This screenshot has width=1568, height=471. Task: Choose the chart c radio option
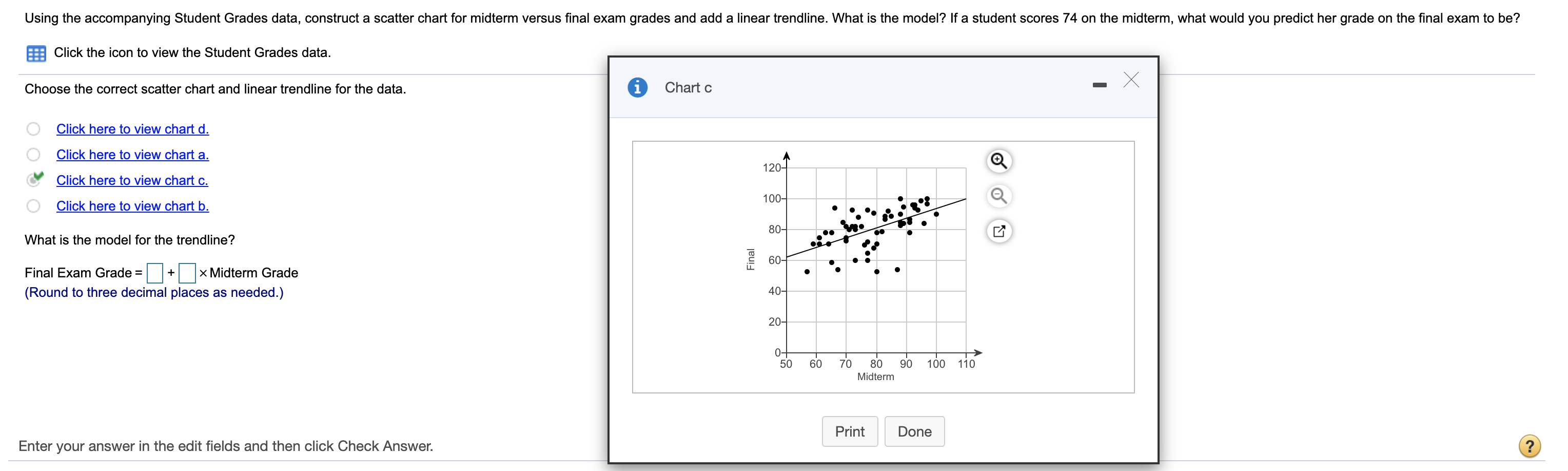coord(33,180)
